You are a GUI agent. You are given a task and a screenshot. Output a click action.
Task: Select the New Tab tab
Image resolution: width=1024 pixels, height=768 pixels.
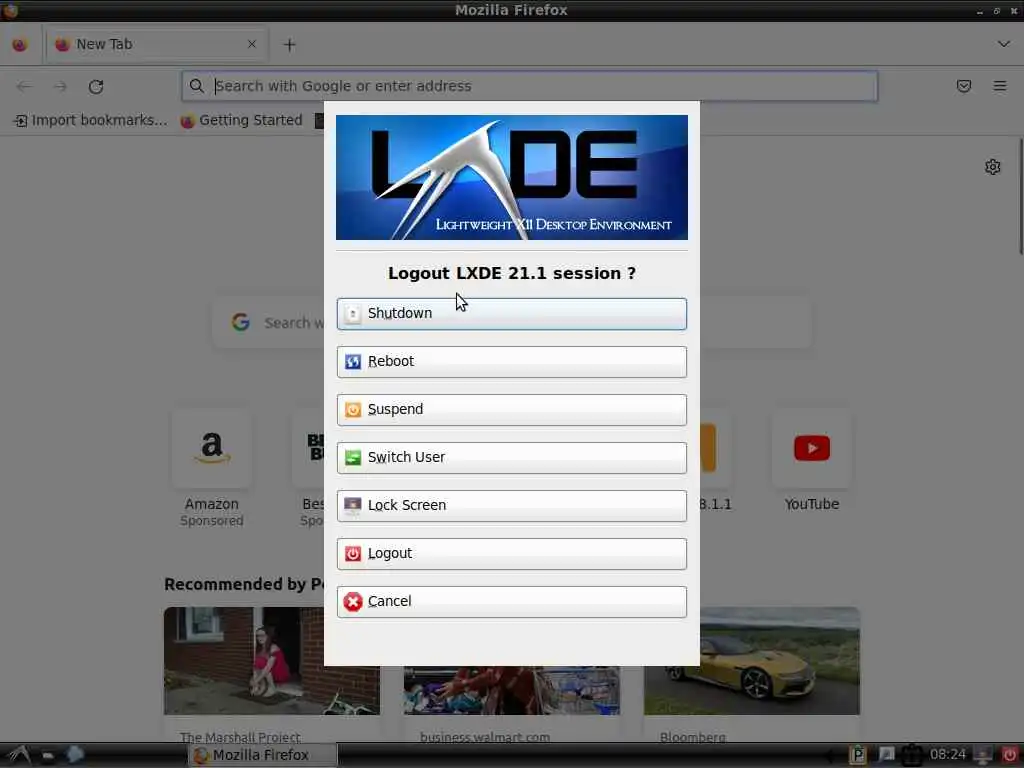point(155,44)
